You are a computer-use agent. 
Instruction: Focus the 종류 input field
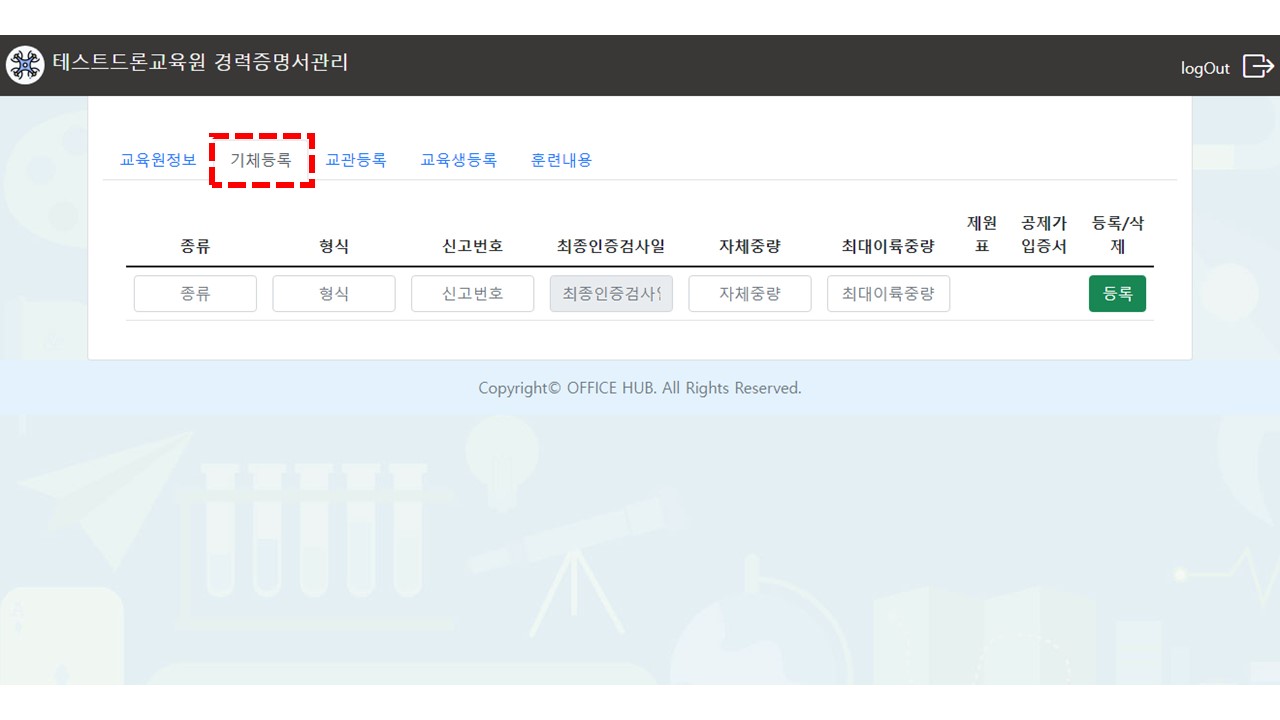click(195, 294)
